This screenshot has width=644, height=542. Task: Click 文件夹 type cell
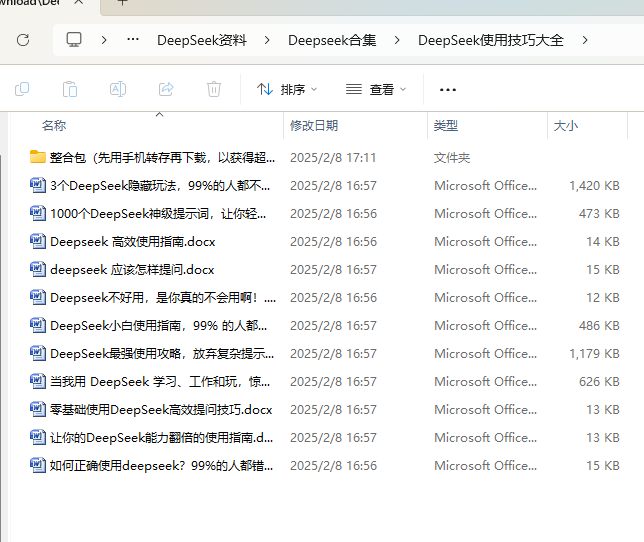[x=452, y=158]
